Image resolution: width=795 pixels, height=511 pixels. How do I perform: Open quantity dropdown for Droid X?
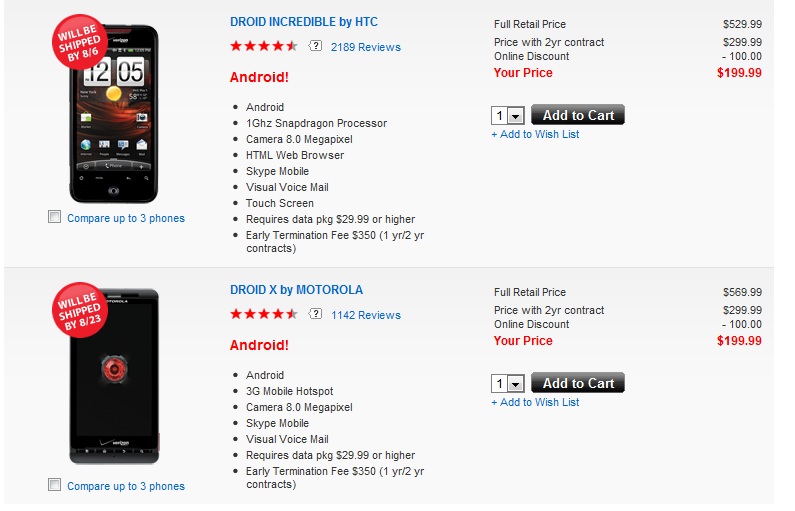[x=508, y=384]
